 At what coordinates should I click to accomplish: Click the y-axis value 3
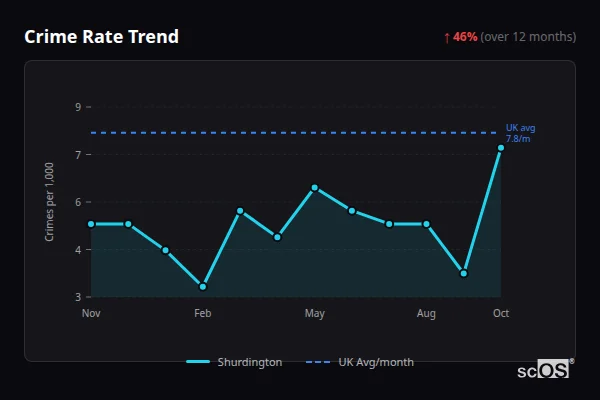click(x=78, y=297)
